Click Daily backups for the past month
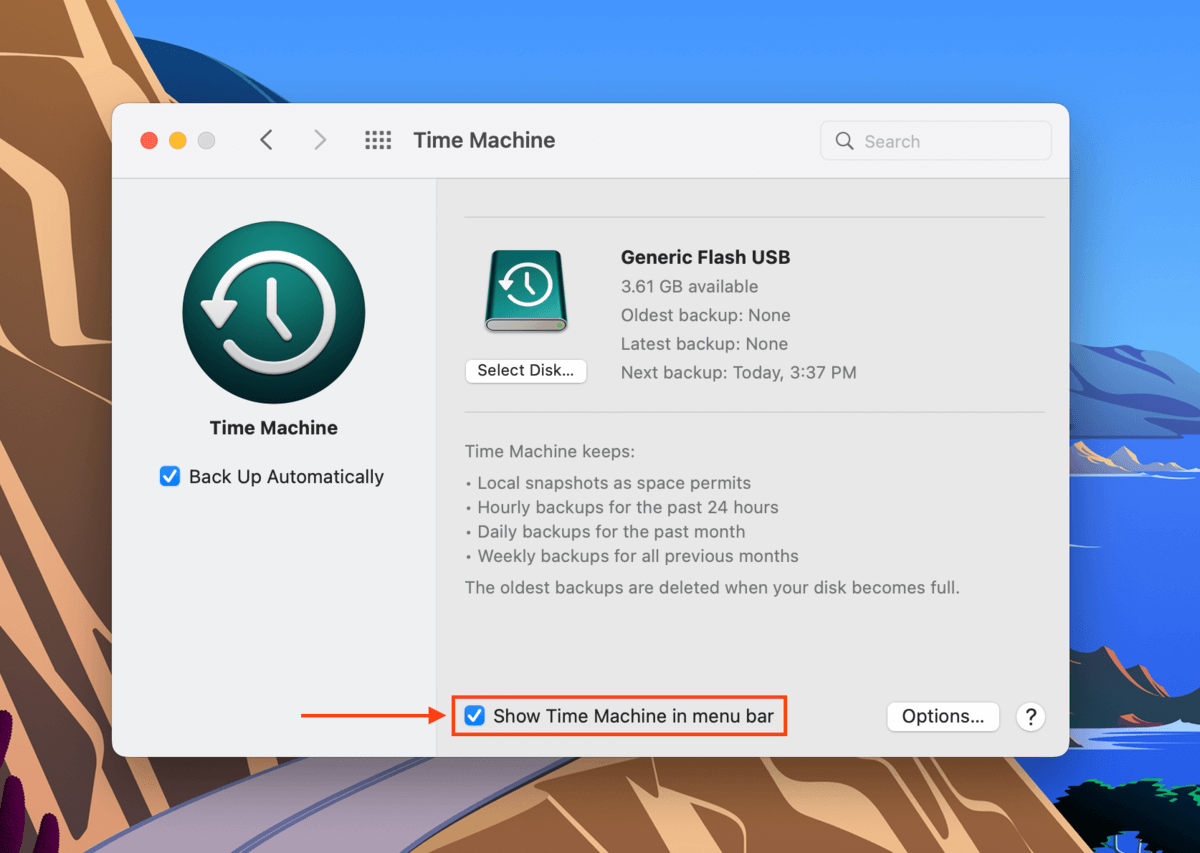 (x=611, y=532)
